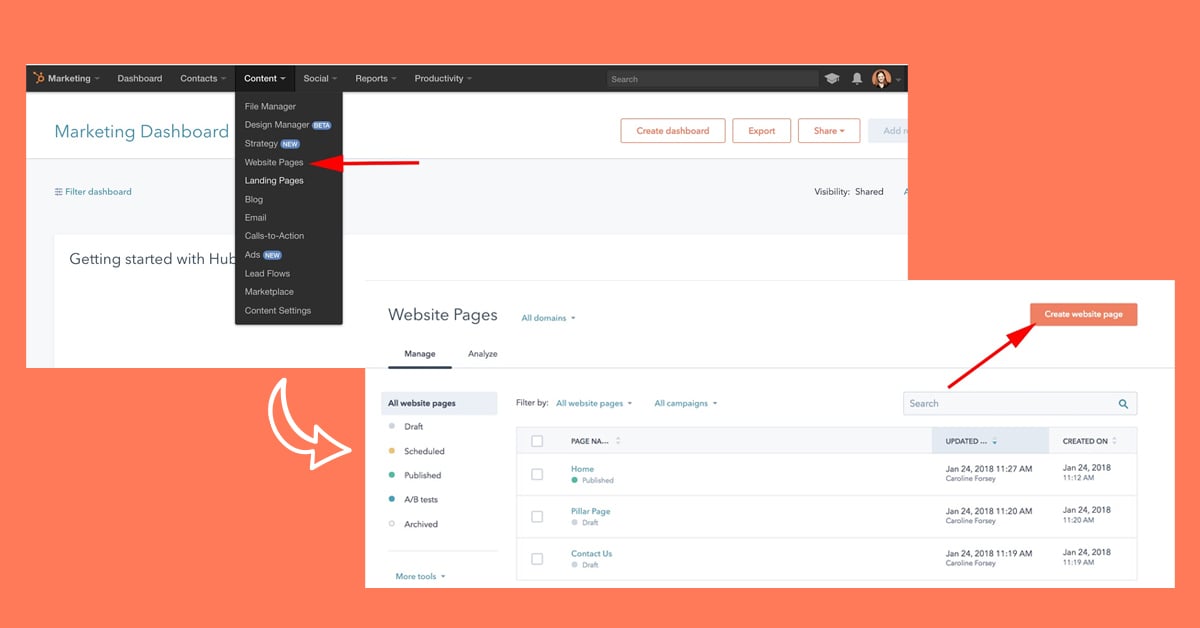Click the Visibility: Shared label
Image resolution: width=1200 pixels, height=628 pixels.
[849, 192]
